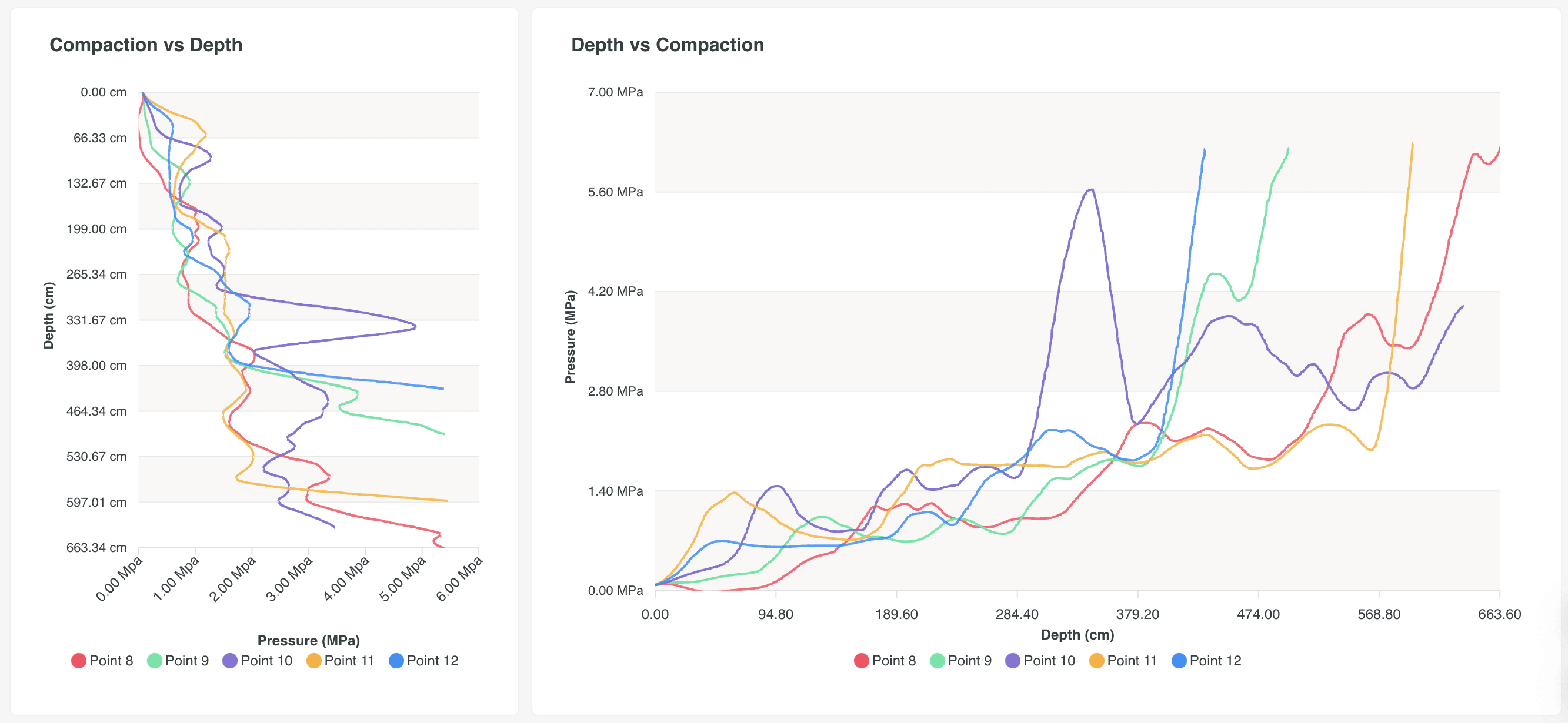Click Point 9 green legend dot in left chart
This screenshot has height=723, width=1568.
(155, 661)
